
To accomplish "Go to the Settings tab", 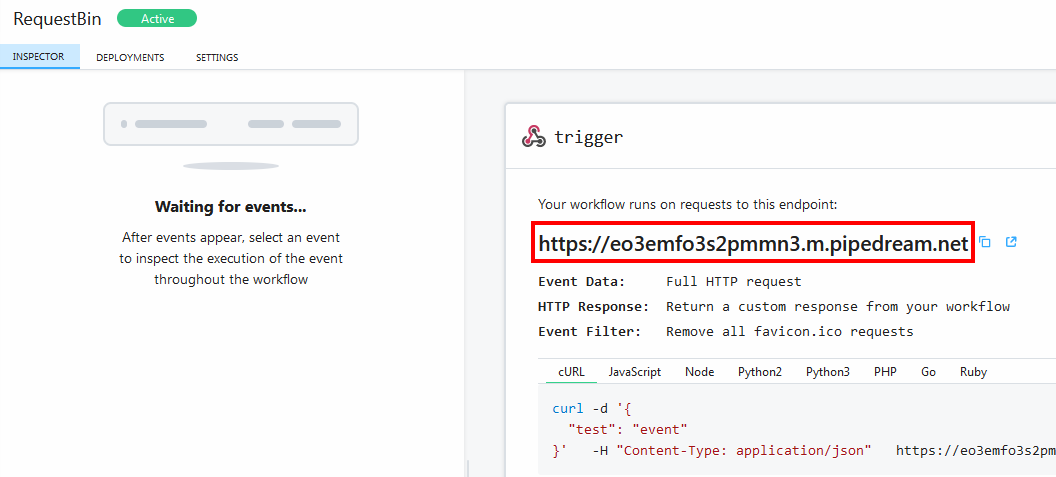I will click(x=217, y=57).
